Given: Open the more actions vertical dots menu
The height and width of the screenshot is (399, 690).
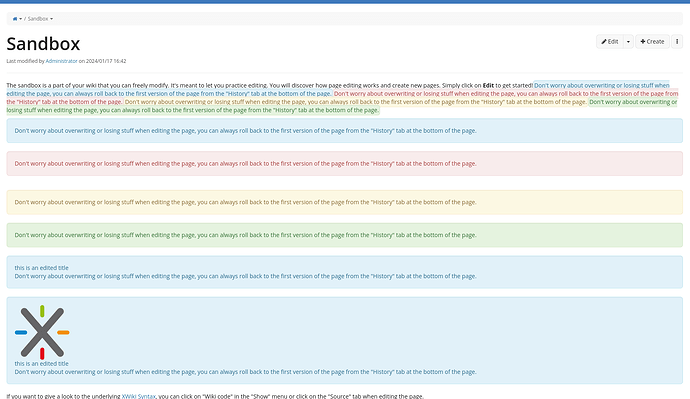Looking at the screenshot, I should 677,41.
